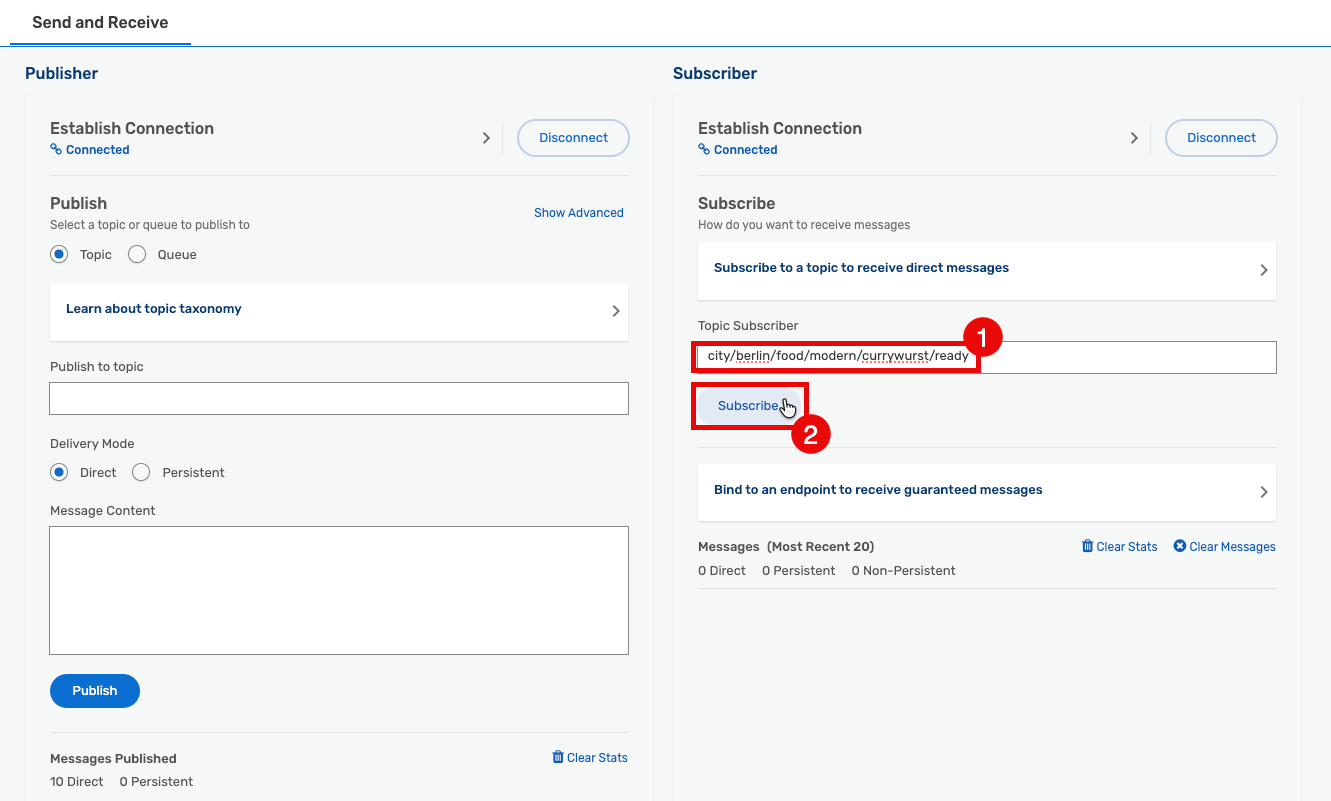Clear Stats trash icon under Subscriber
The height and width of the screenshot is (801, 1331).
coord(1088,546)
